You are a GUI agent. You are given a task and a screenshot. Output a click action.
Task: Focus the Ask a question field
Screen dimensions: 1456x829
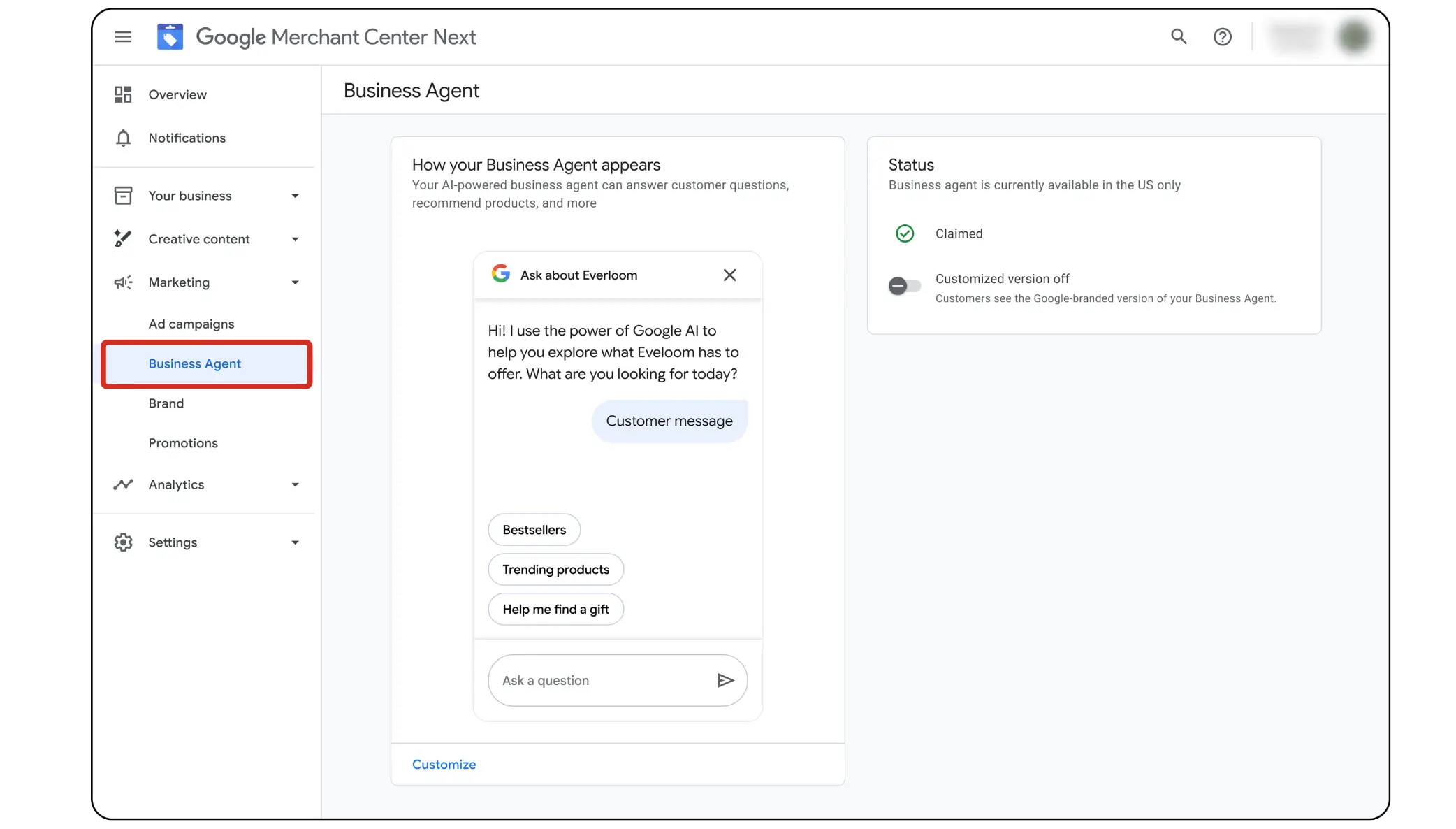(618, 680)
